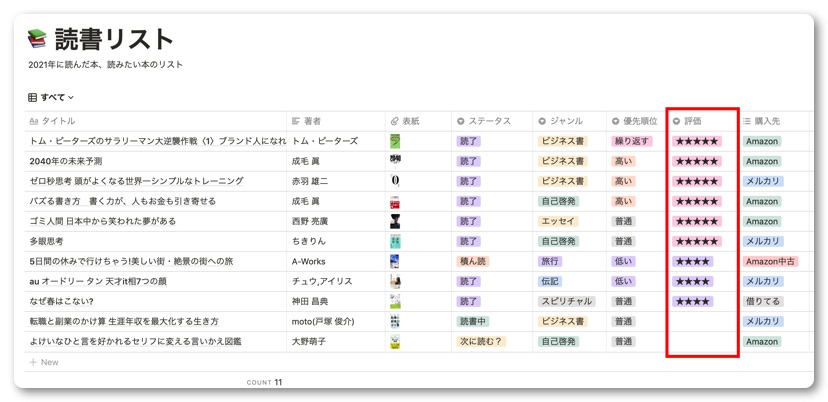
Task: Click the Aa icon in タイトル header
Action: click(33, 121)
